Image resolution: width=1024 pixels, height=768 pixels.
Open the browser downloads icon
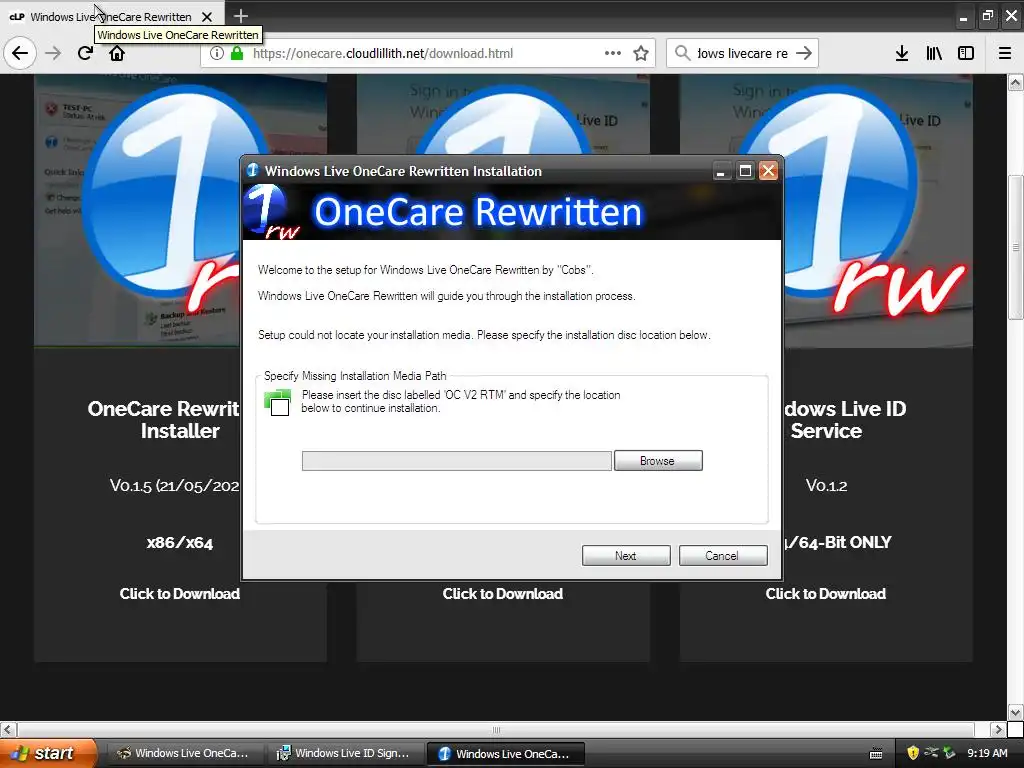[x=902, y=53]
